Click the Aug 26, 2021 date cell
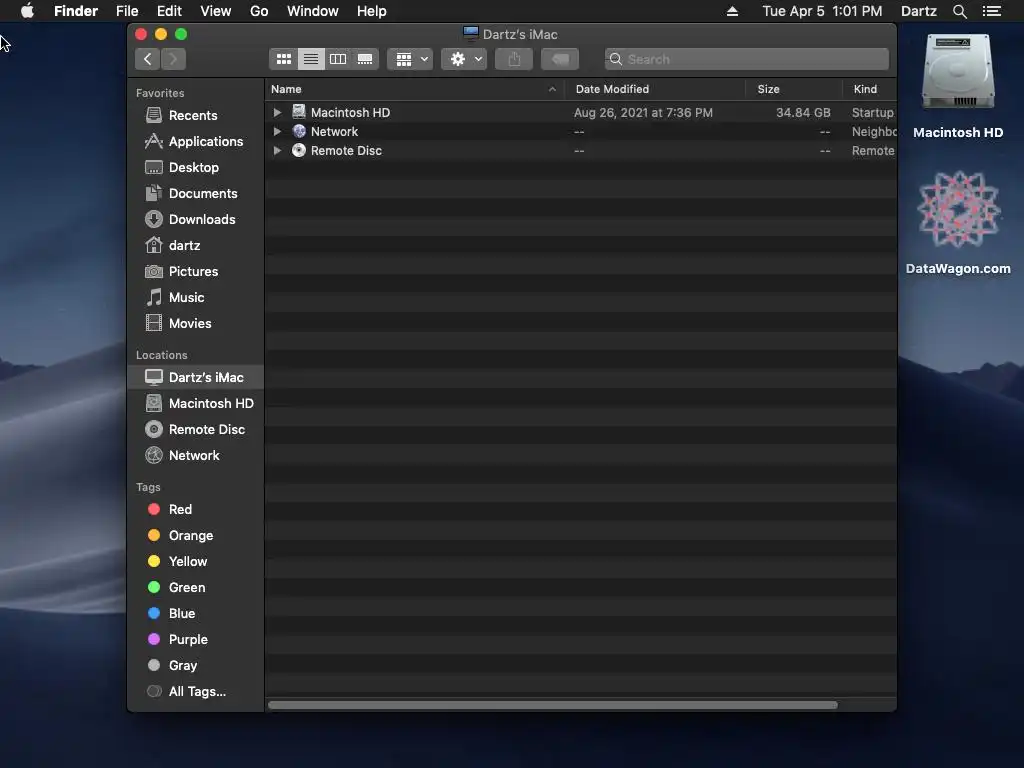 tap(643, 112)
